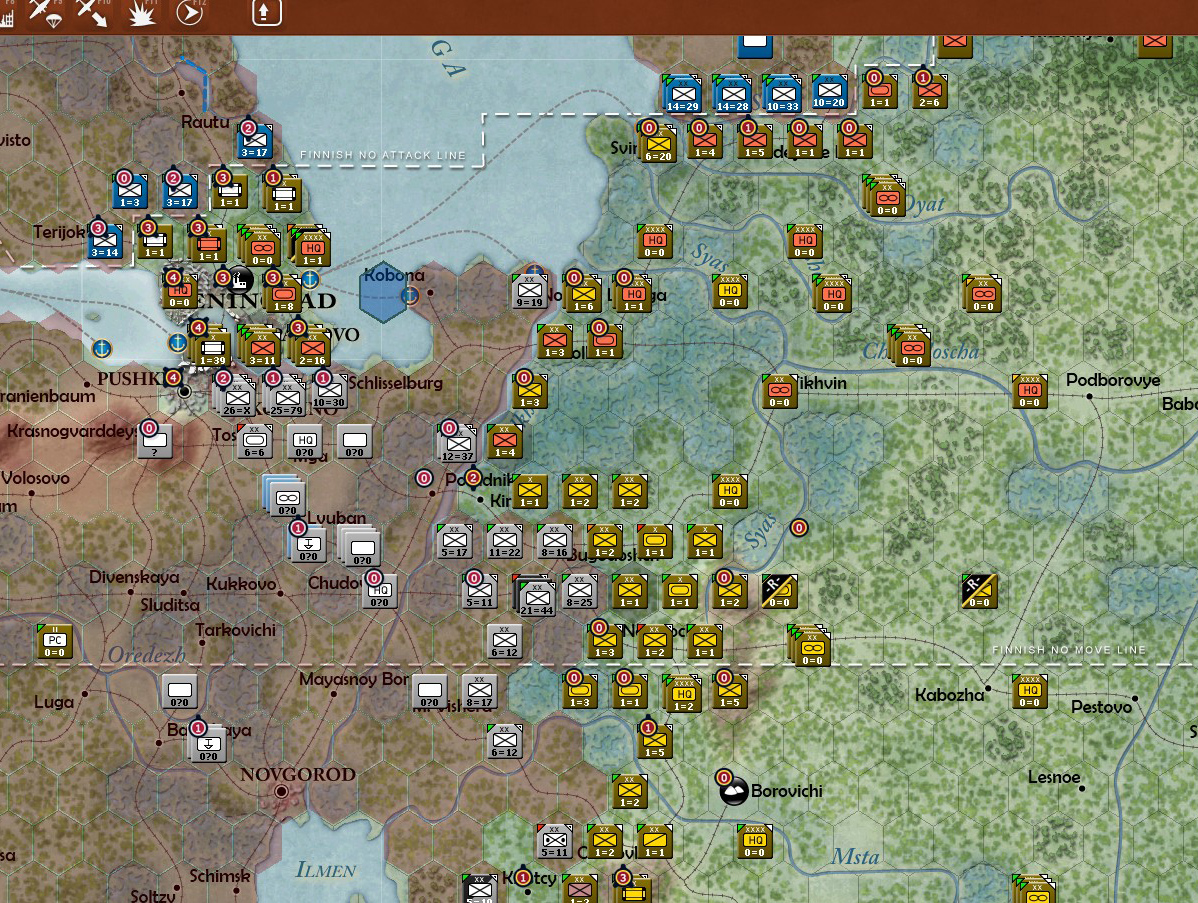Click the 'Tarkovichi' town label
This screenshot has width=1198, height=903.
[x=235, y=630]
